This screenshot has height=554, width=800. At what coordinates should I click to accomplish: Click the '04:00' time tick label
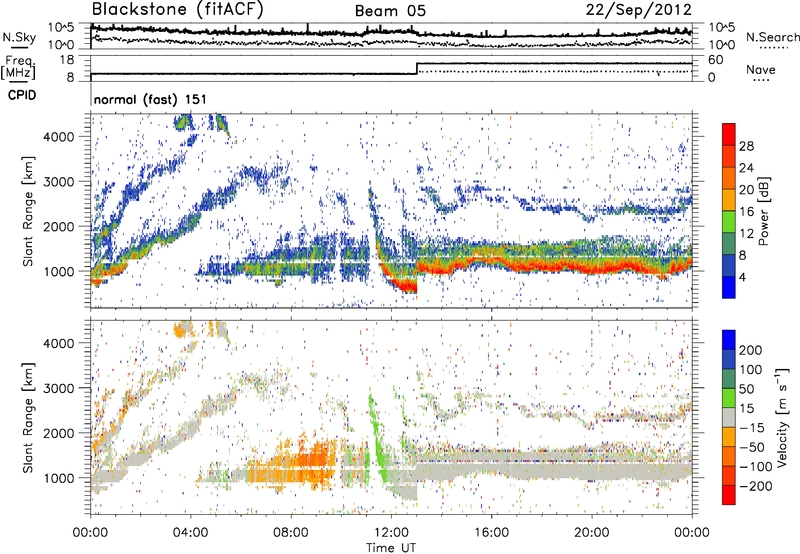pyautogui.click(x=190, y=533)
